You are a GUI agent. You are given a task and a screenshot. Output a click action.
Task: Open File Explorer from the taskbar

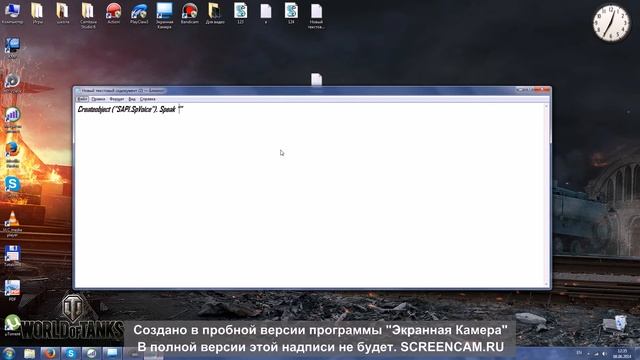tap(29, 353)
